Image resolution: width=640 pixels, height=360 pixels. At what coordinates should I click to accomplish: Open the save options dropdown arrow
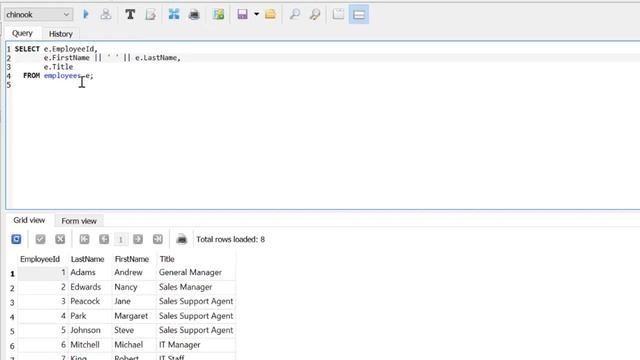[x=257, y=14]
